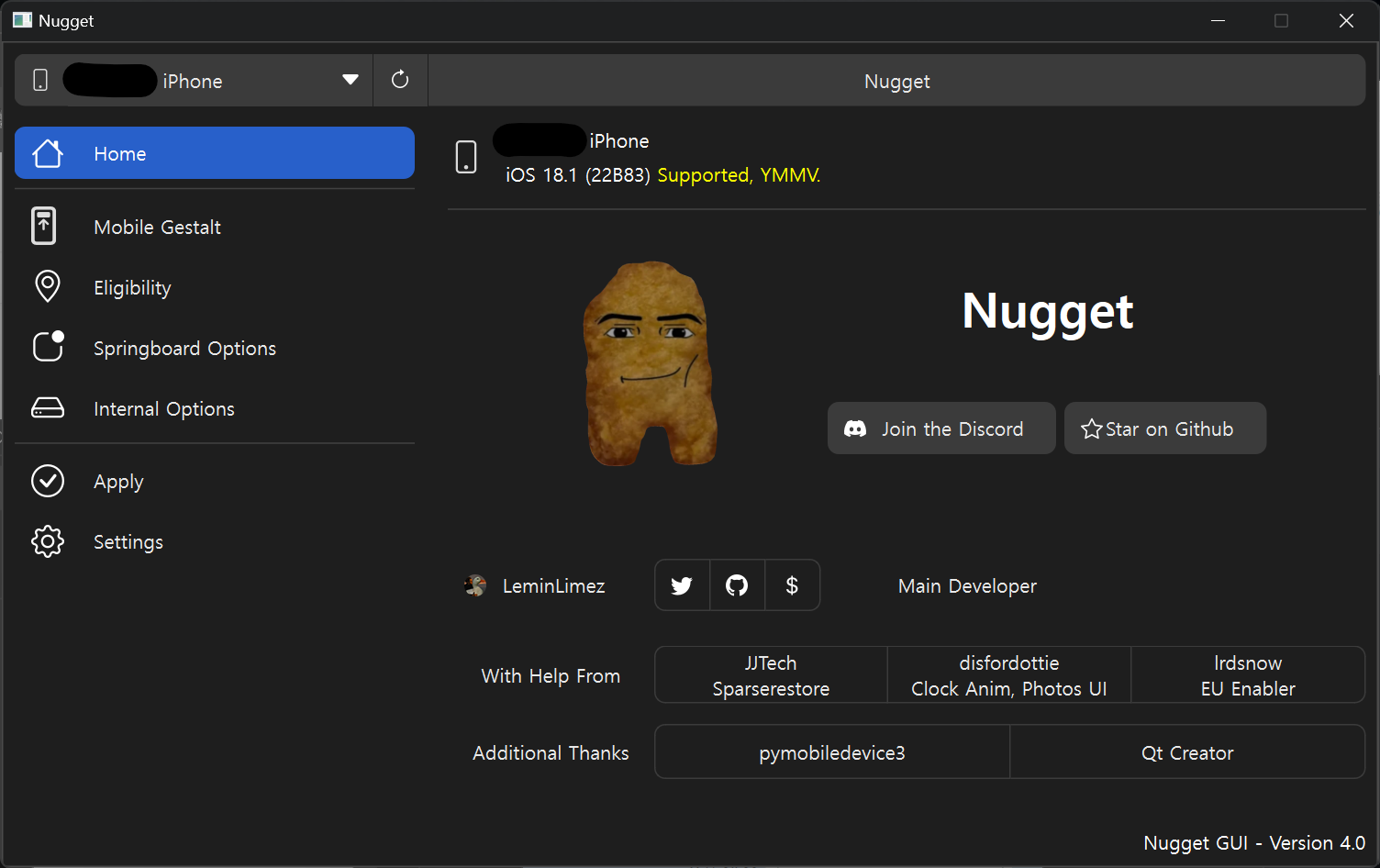This screenshot has width=1380, height=868.
Task: Click the large Nugget heading
Action: (x=1048, y=312)
